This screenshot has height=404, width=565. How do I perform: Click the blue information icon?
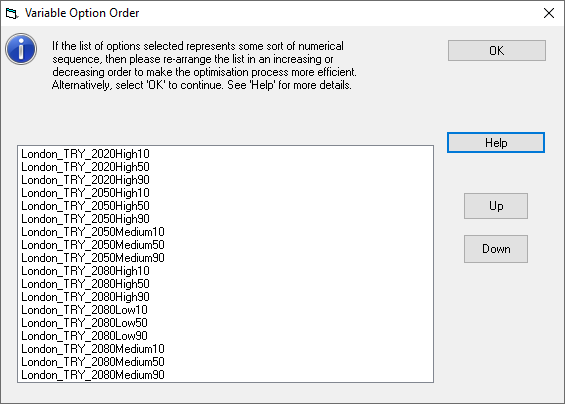coord(21,49)
